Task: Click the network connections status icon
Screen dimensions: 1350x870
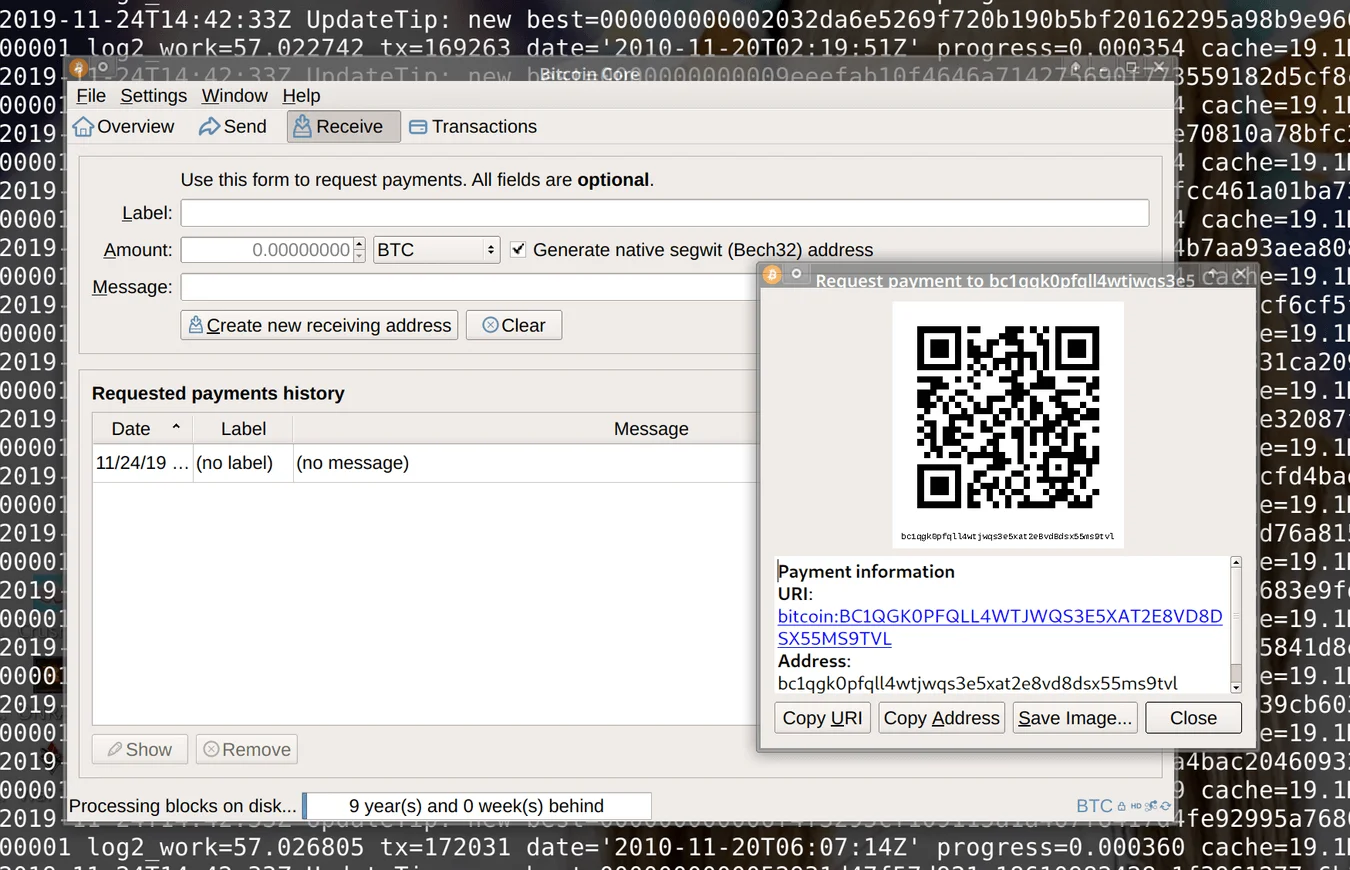Action: (x=1151, y=806)
